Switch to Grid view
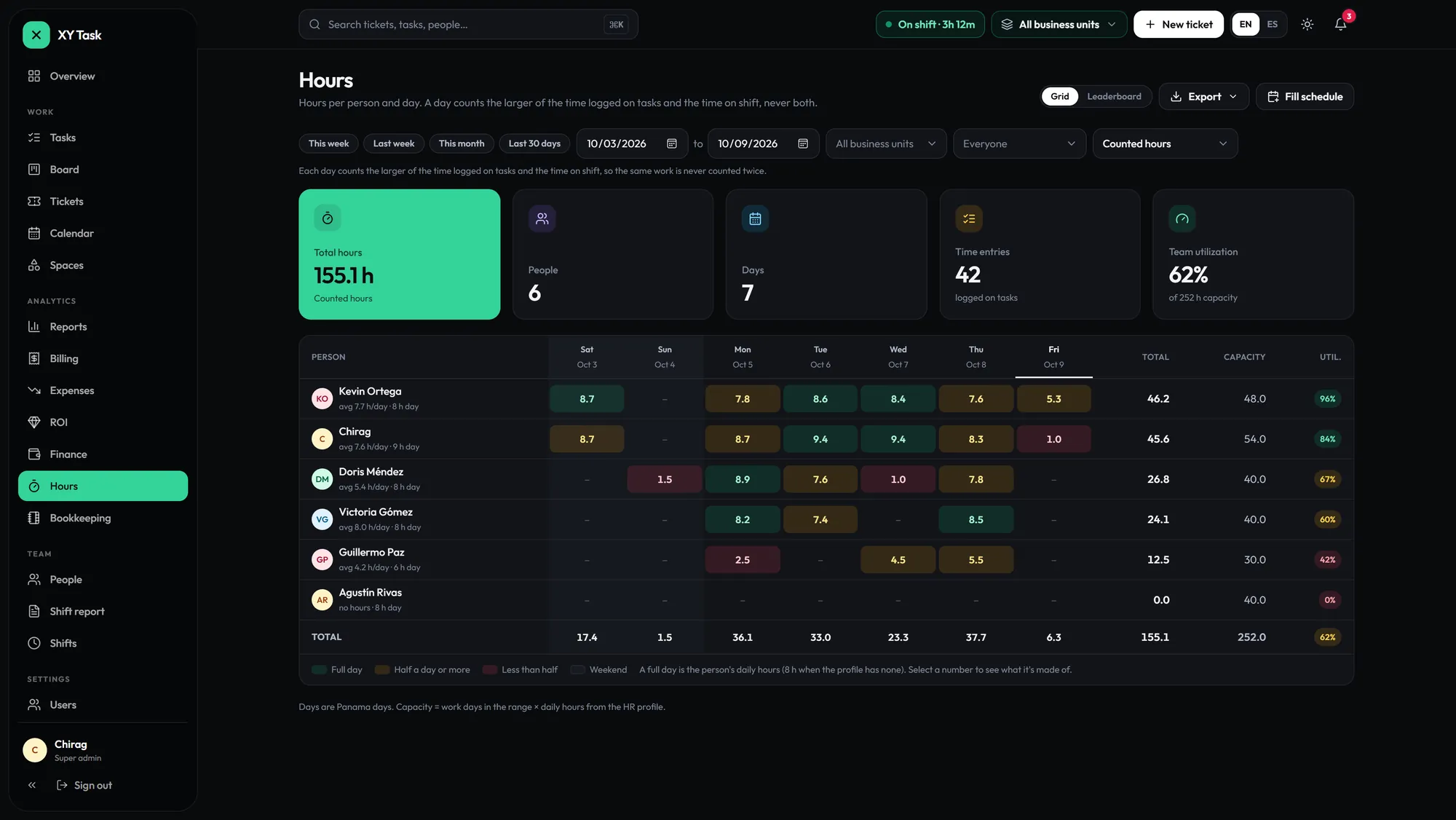The height and width of the screenshot is (820, 1456). 1059,96
